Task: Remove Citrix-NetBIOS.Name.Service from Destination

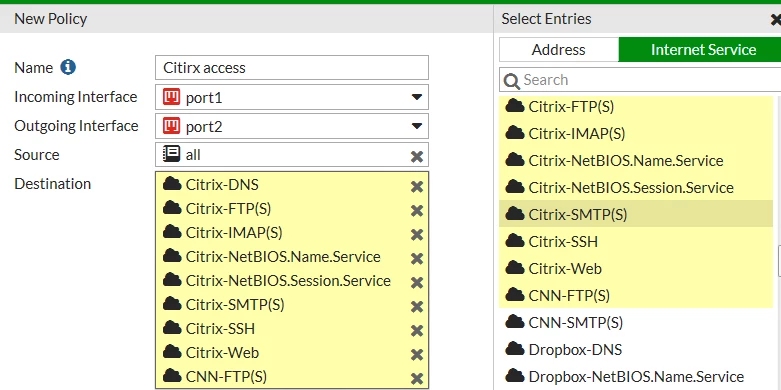Action: click(417, 259)
